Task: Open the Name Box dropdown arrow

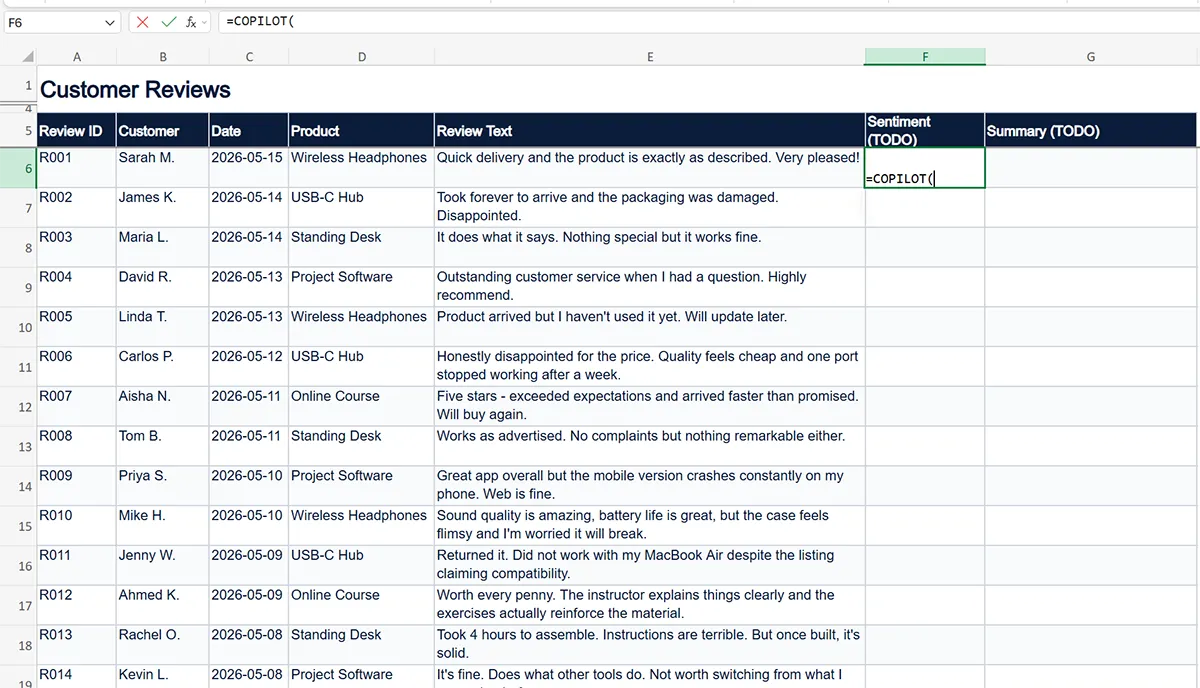Action: [x=110, y=22]
